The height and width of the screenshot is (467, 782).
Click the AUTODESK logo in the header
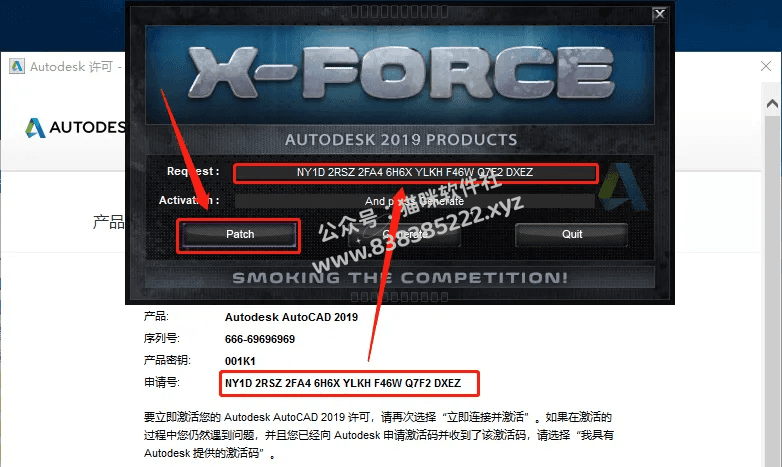click(x=75, y=128)
